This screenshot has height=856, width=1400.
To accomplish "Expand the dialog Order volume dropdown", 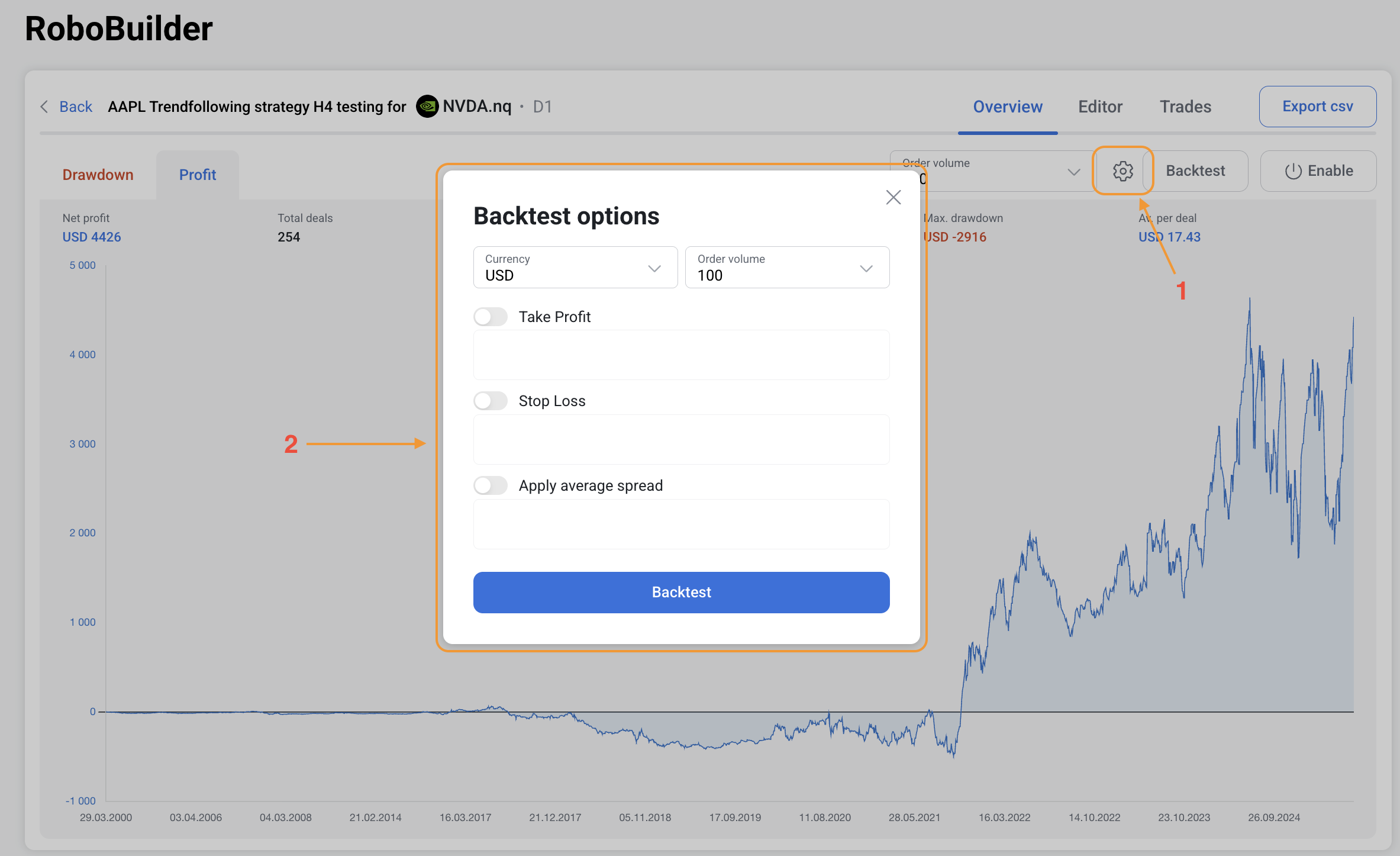I will [x=786, y=268].
